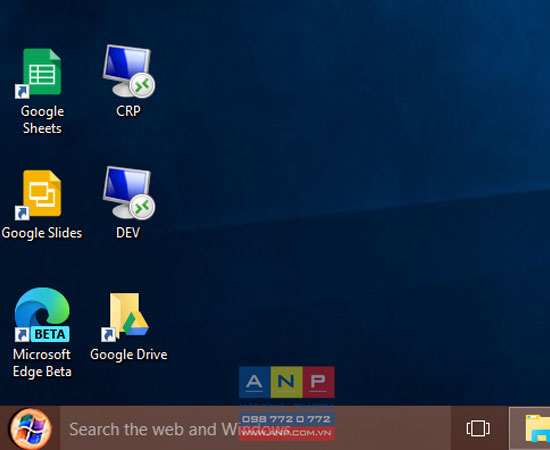This screenshot has height=450, width=550.
Task: Select the green Google Sheets shortcut icon
Action: pos(39,73)
